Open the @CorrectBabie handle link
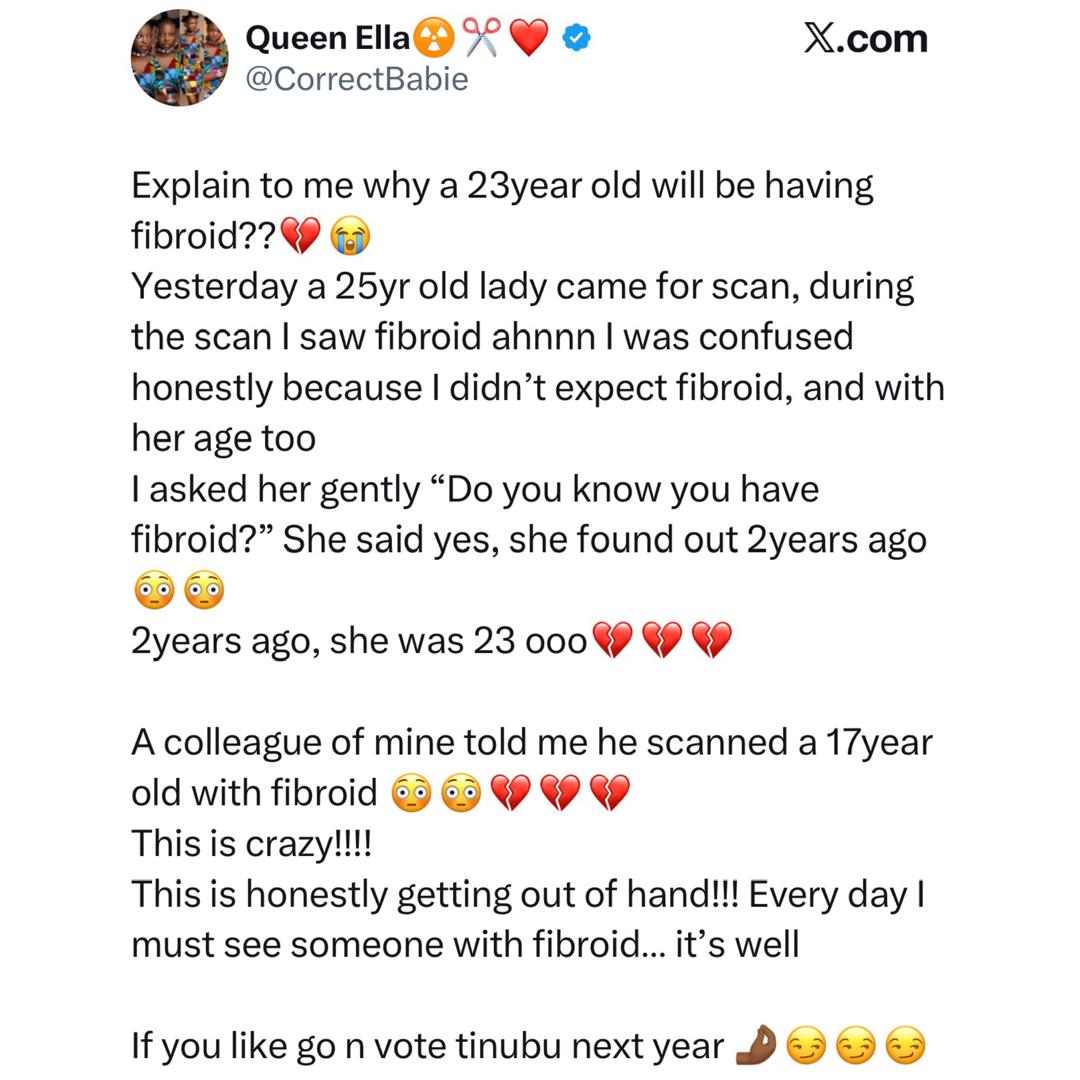This screenshot has width=1080, height=1080. 356,79
